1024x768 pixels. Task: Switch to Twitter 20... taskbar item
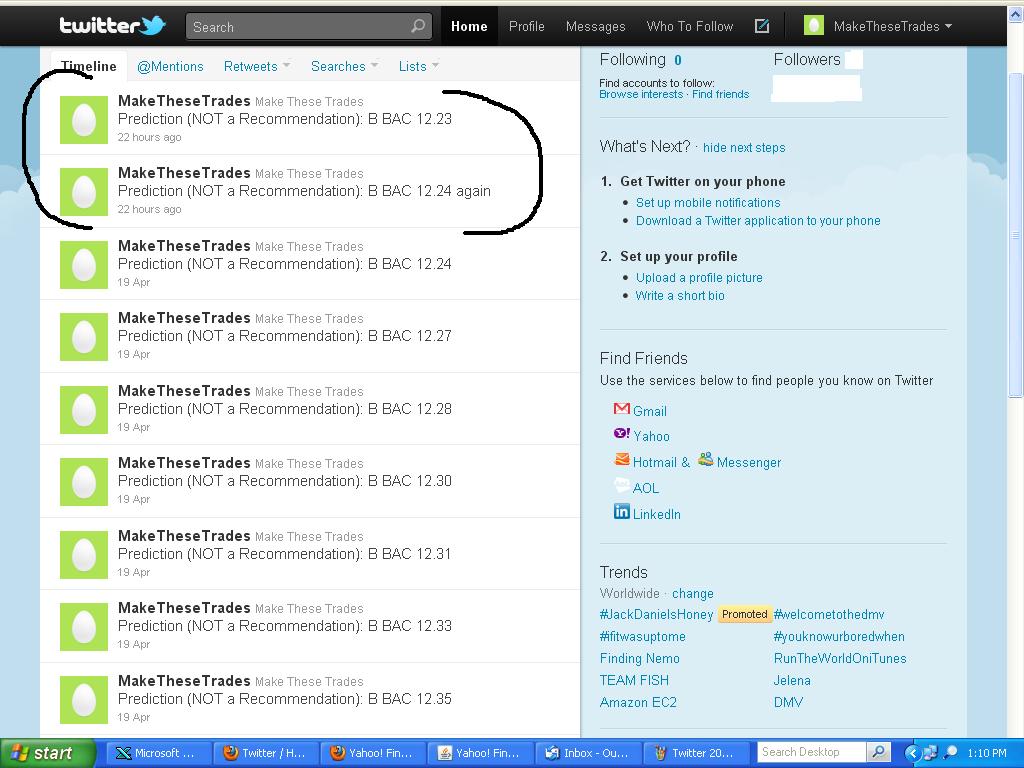point(696,753)
